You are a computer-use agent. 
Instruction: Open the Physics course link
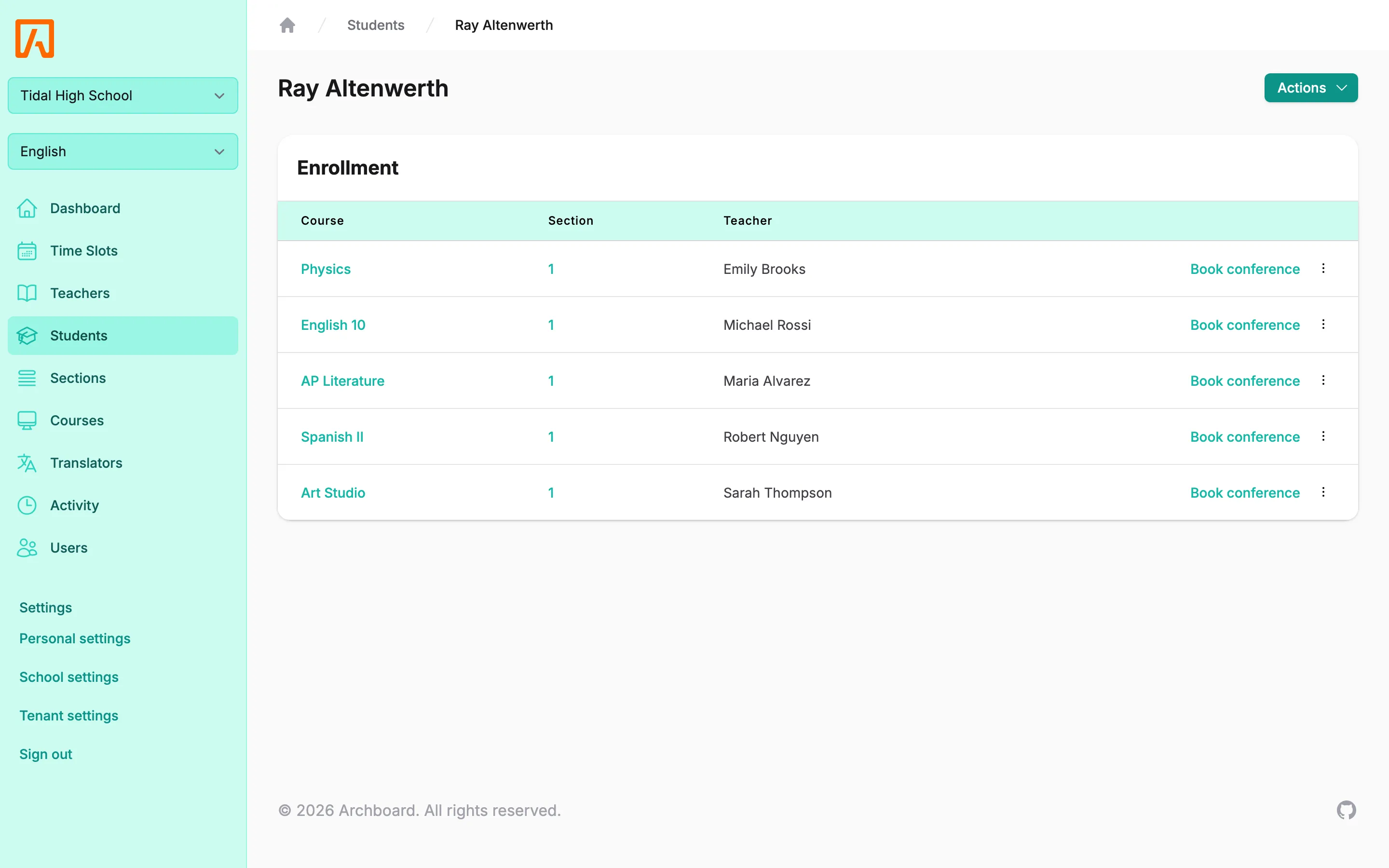pos(326,269)
